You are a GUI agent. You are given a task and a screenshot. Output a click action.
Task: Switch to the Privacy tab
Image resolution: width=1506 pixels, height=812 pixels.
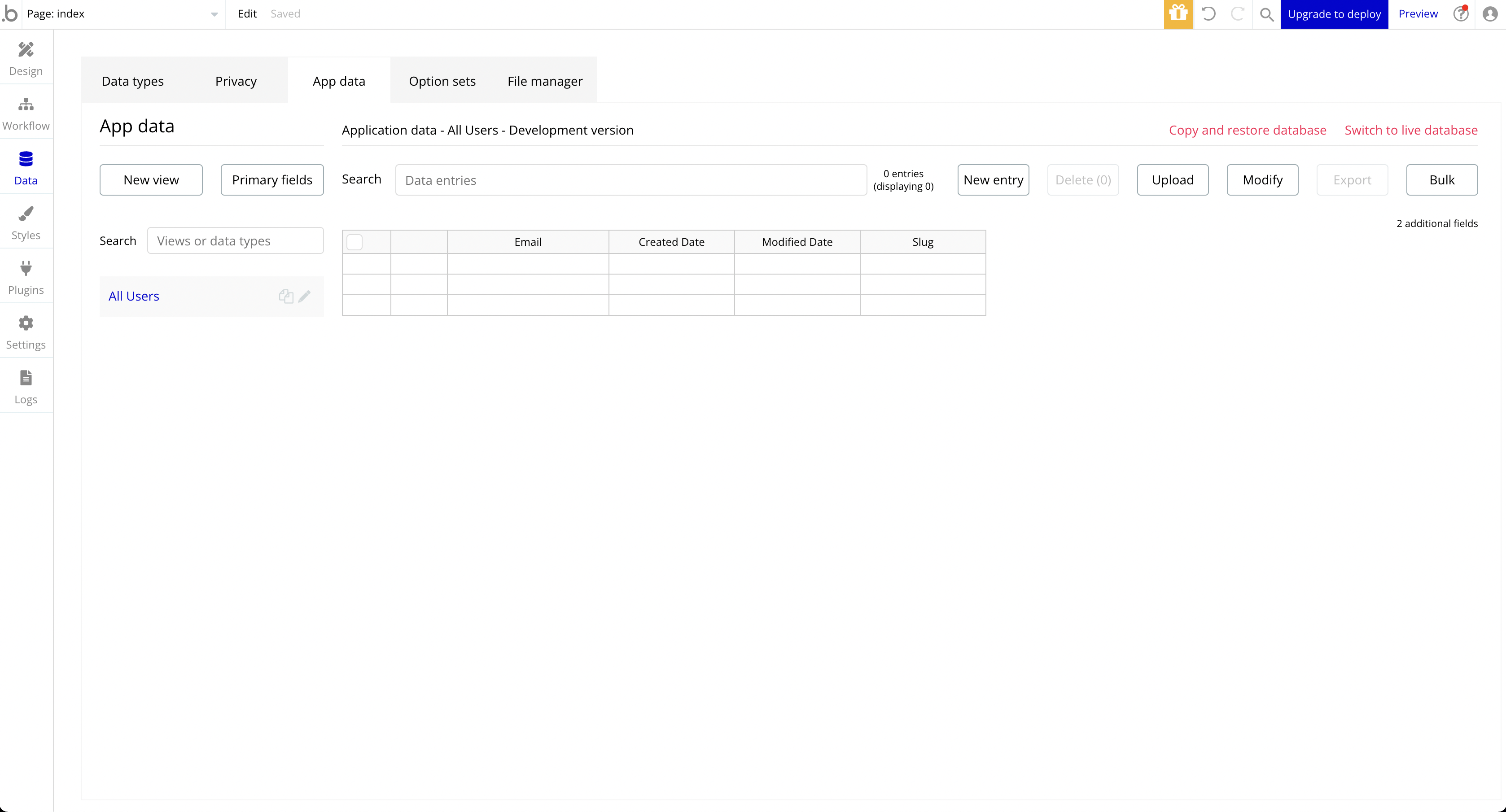[x=236, y=81]
